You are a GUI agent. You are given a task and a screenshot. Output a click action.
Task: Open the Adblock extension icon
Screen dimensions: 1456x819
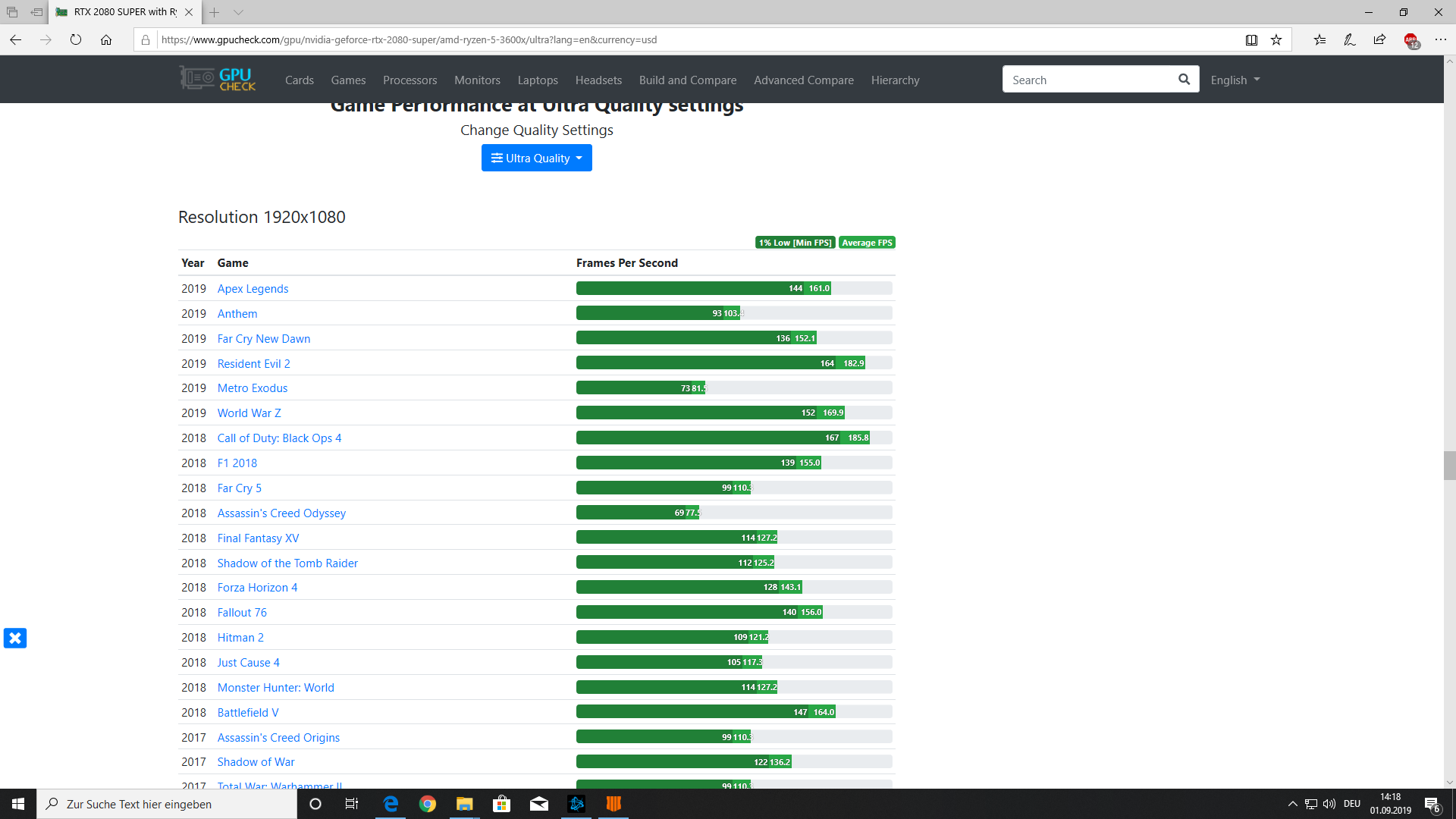pos(1411,41)
